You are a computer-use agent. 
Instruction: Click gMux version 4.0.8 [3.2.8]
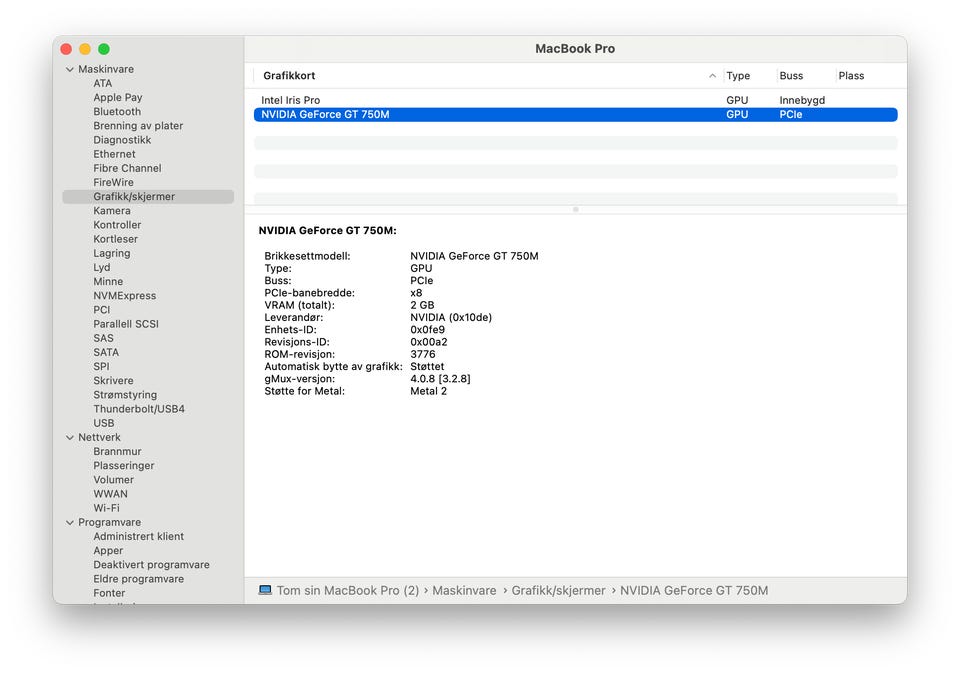coord(440,379)
